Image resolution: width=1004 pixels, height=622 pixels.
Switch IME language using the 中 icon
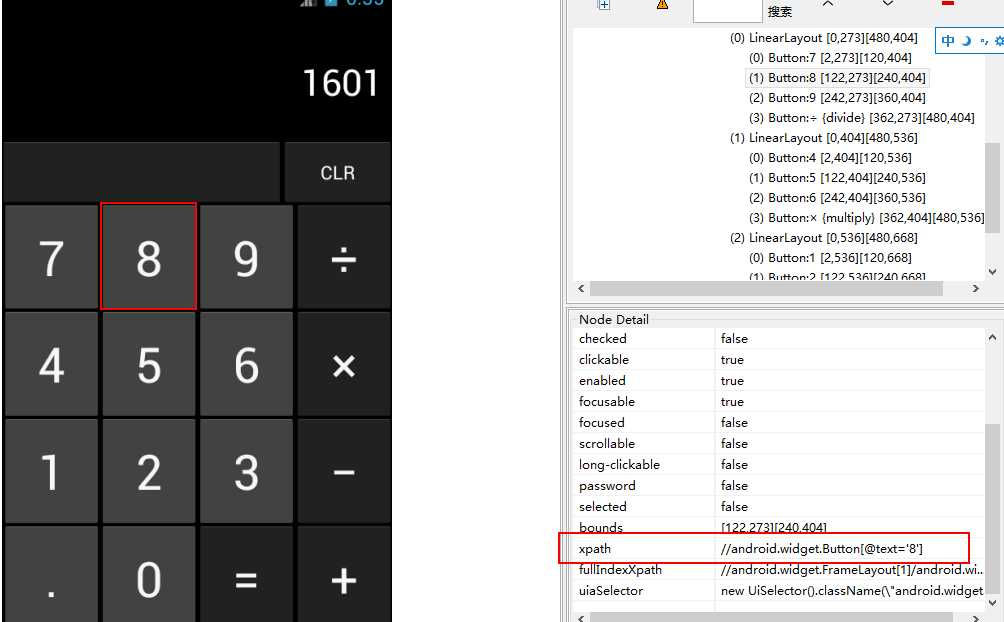pyautogui.click(x=948, y=41)
